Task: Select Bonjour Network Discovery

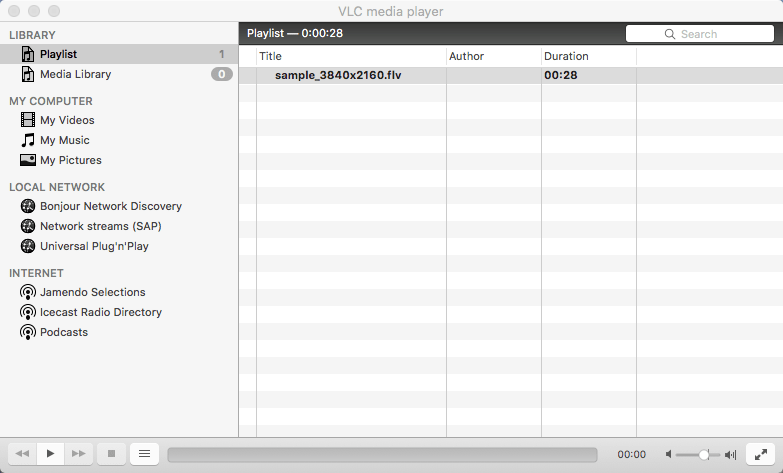Action: tap(111, 206)
